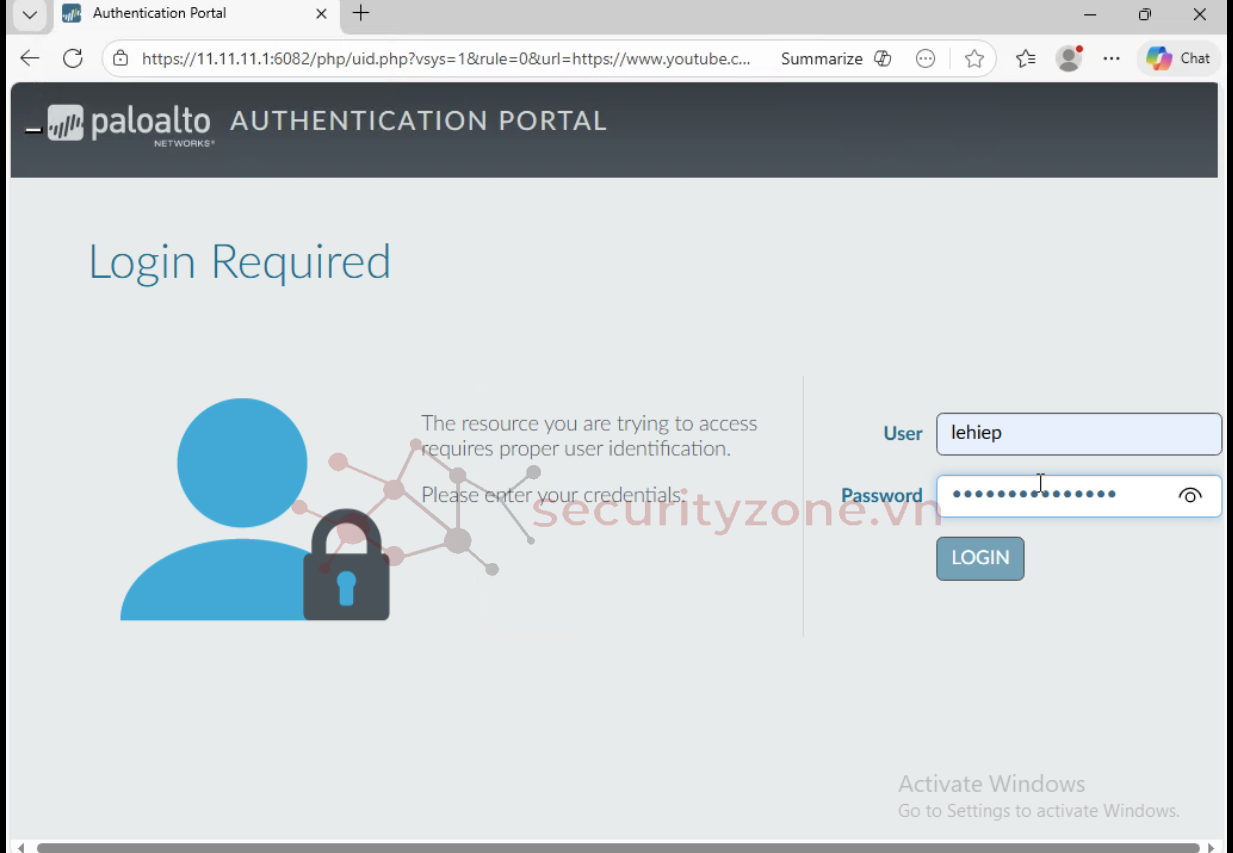This screenshot has height=853, width=1233.
Task: Reload the Authentication Portal page
Action: (73, 59)
